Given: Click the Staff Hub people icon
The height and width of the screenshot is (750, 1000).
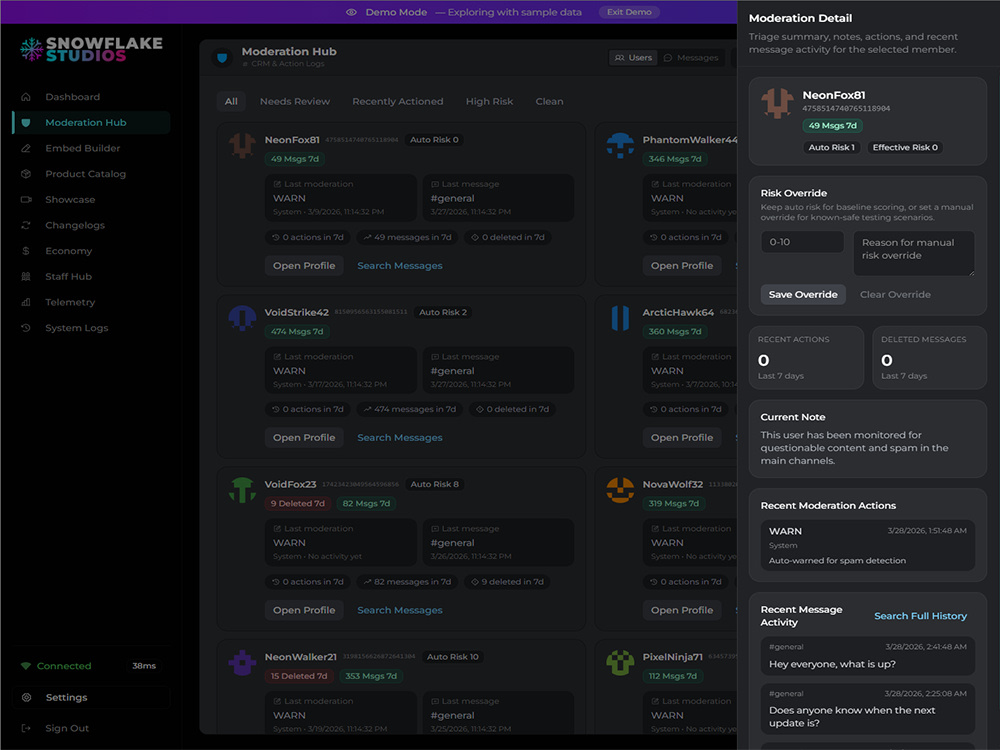Looking at the screenshot, I should coord(26,276).
